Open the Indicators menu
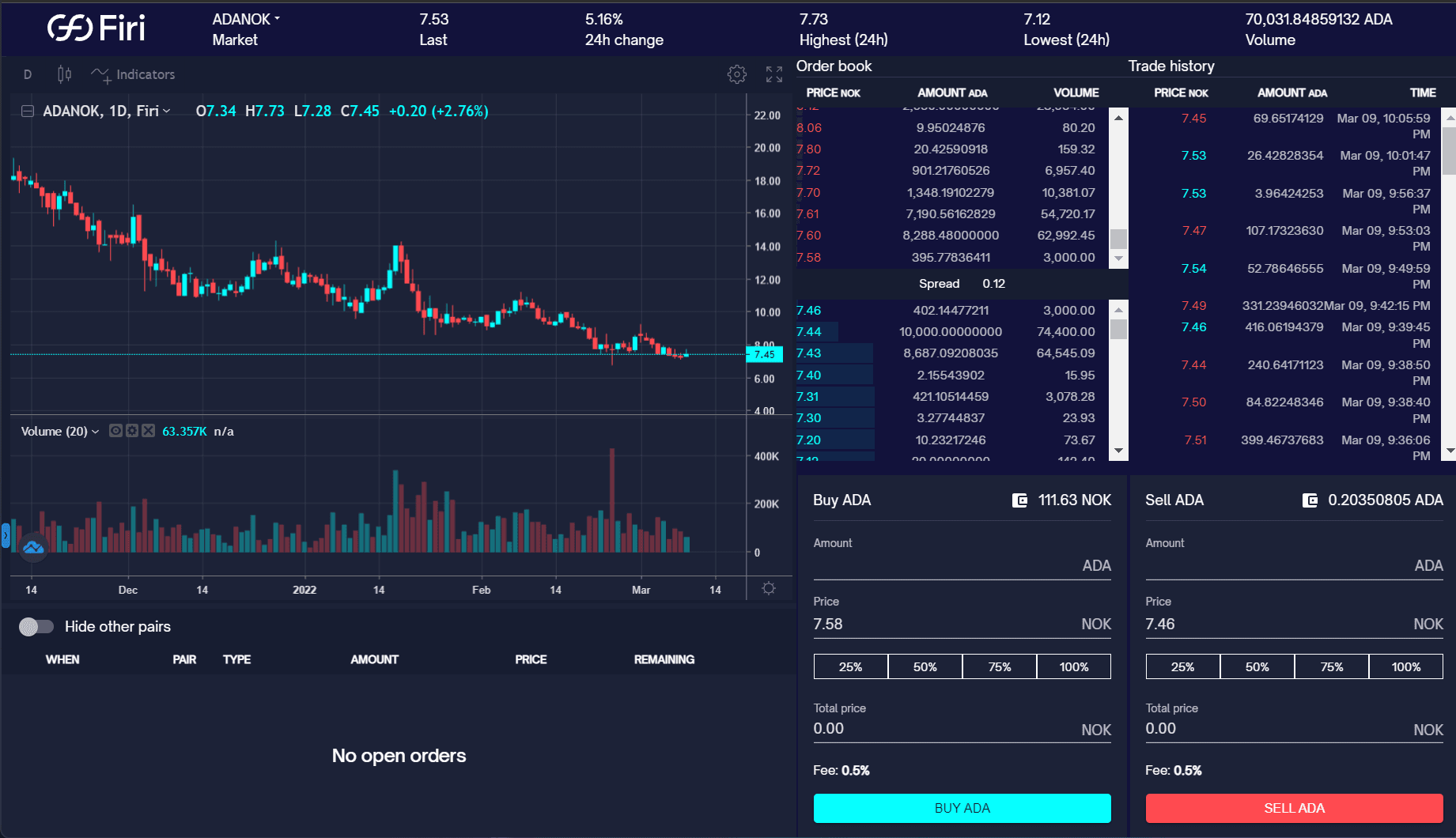Viewport: 1456px width, 838px height. click(x=133, y=74)
